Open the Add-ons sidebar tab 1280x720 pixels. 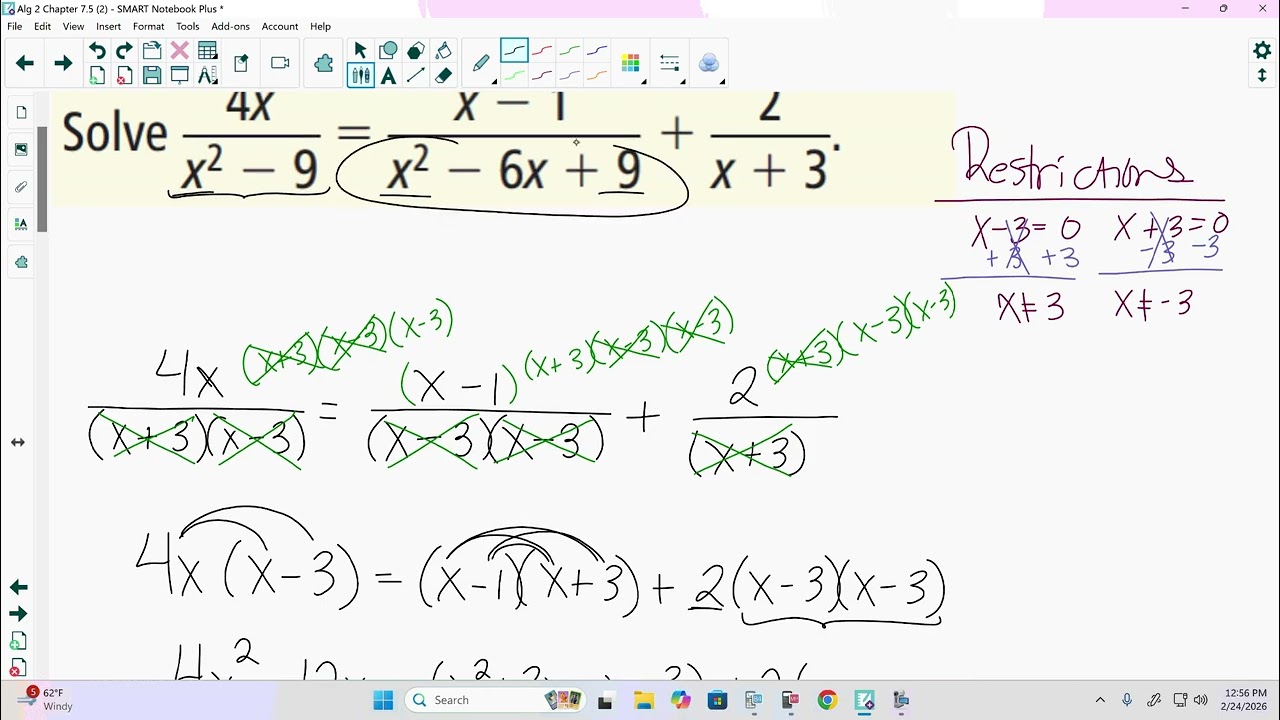(x=21, y=262)
